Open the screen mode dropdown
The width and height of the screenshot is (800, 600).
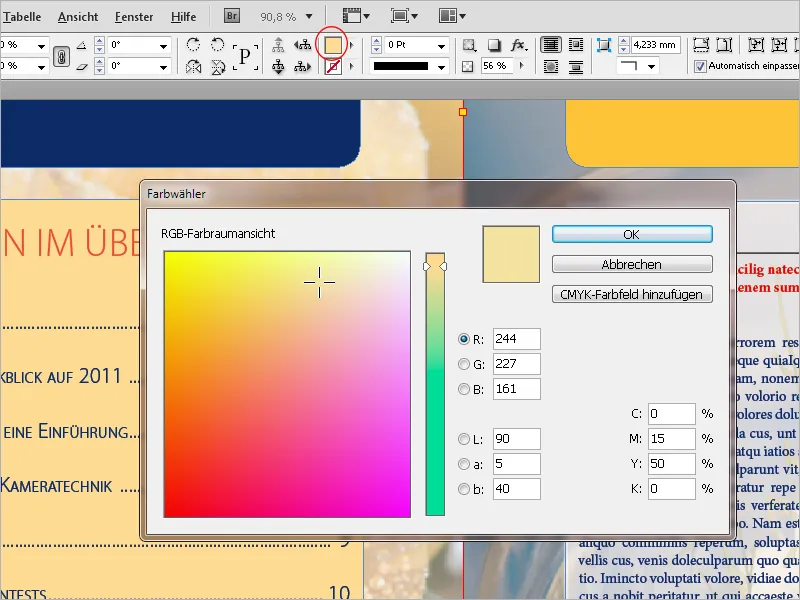pos(404,16)
